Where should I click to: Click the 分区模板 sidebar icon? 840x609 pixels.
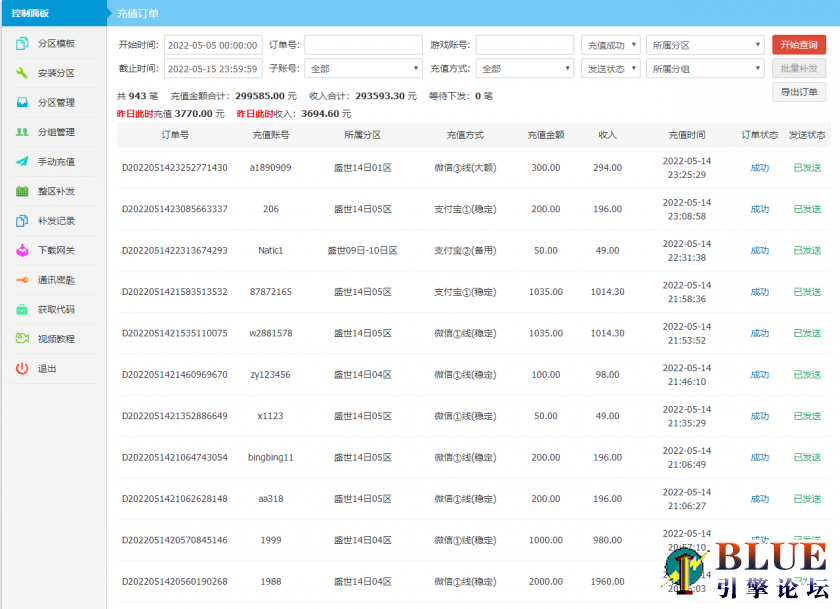click(x=22, y=44)
